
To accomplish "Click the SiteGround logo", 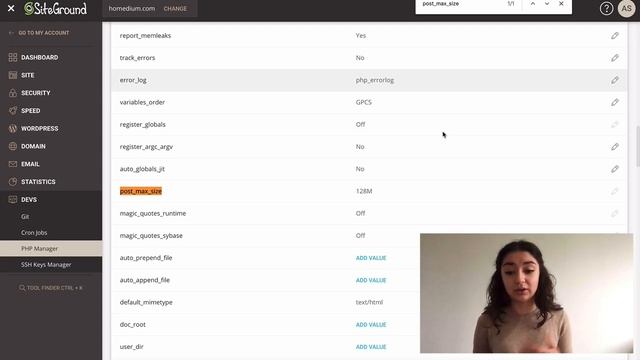I will tap(56, 9).
